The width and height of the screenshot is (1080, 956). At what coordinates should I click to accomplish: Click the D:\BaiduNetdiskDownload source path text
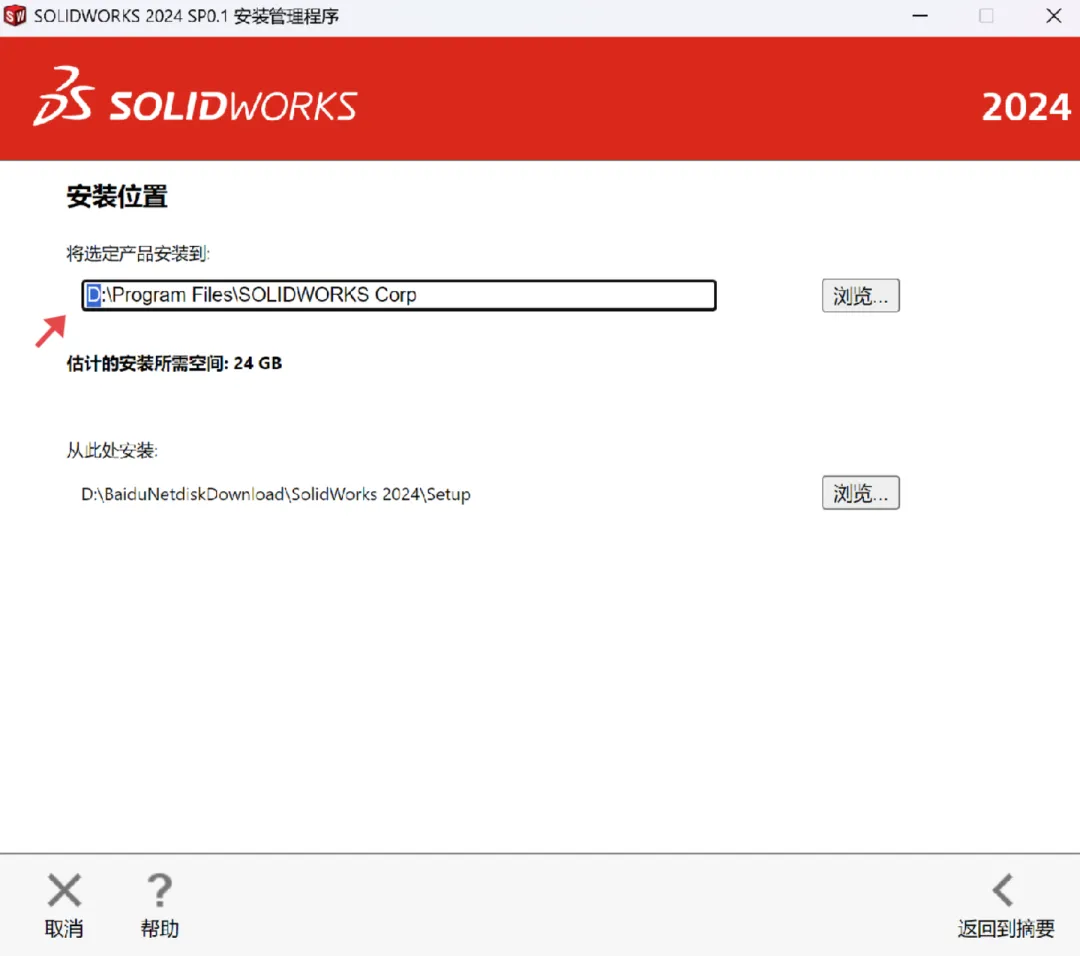click(276, 495)
